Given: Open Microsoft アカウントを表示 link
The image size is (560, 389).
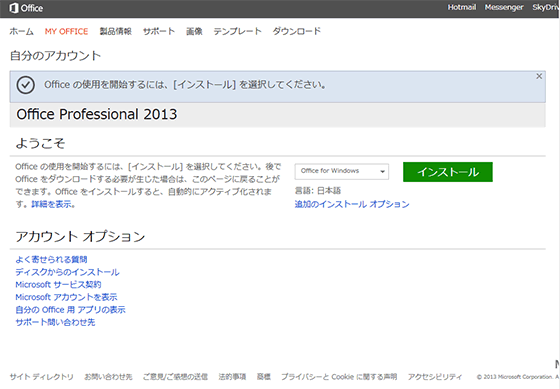Looking at the screenshot, I should pyautogui.click(x=66, y=297).
